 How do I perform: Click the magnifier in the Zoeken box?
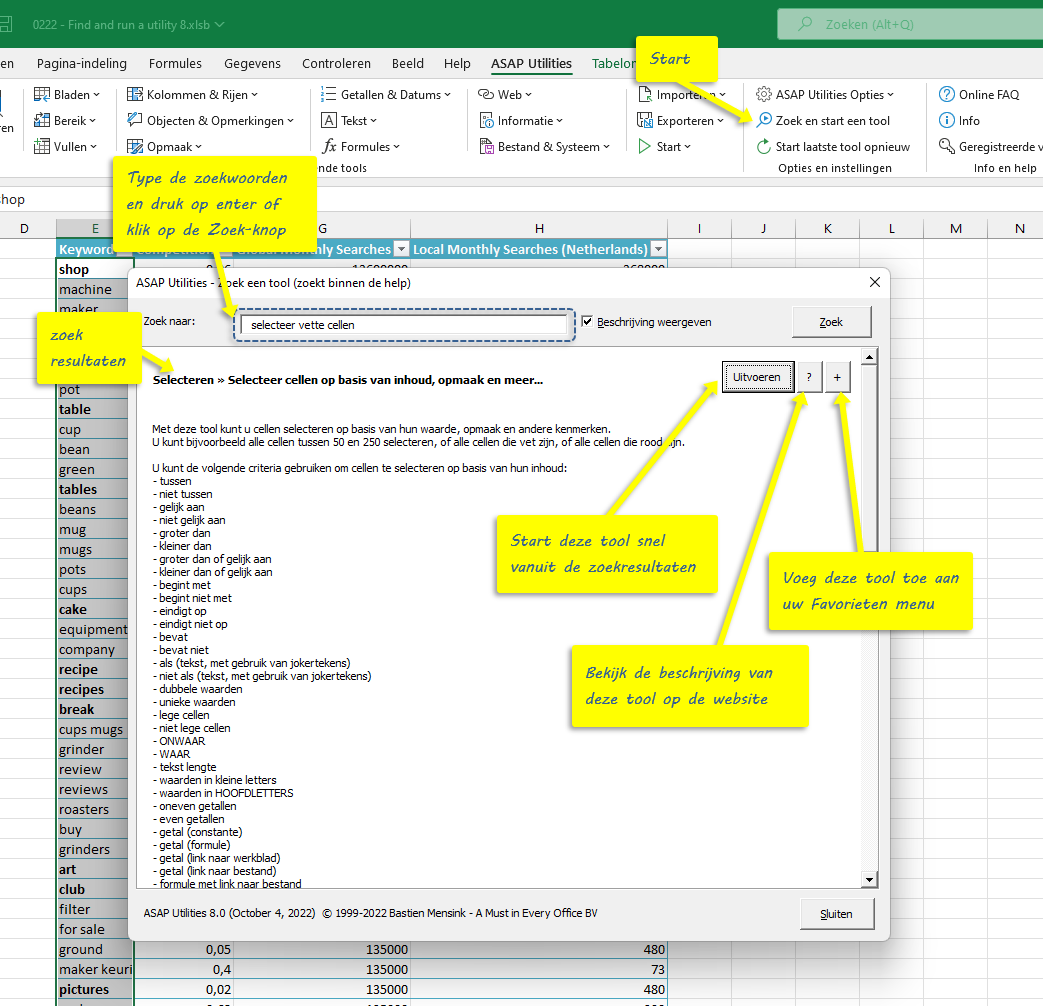(x=805, y=24)
